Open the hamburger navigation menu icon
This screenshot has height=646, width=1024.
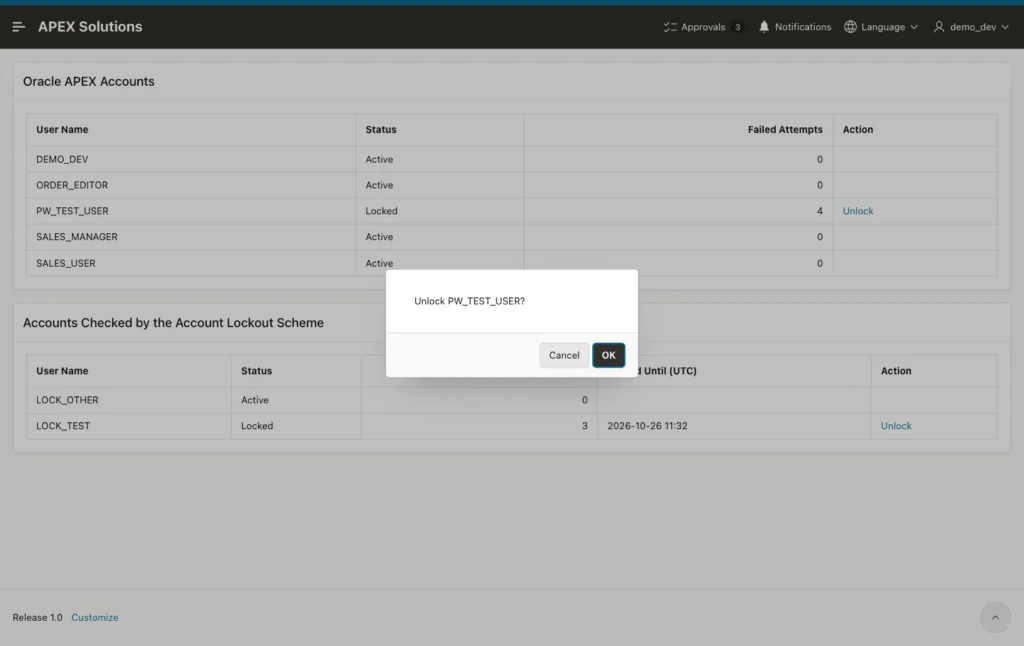pyautogui.click(x=18, y=27)
